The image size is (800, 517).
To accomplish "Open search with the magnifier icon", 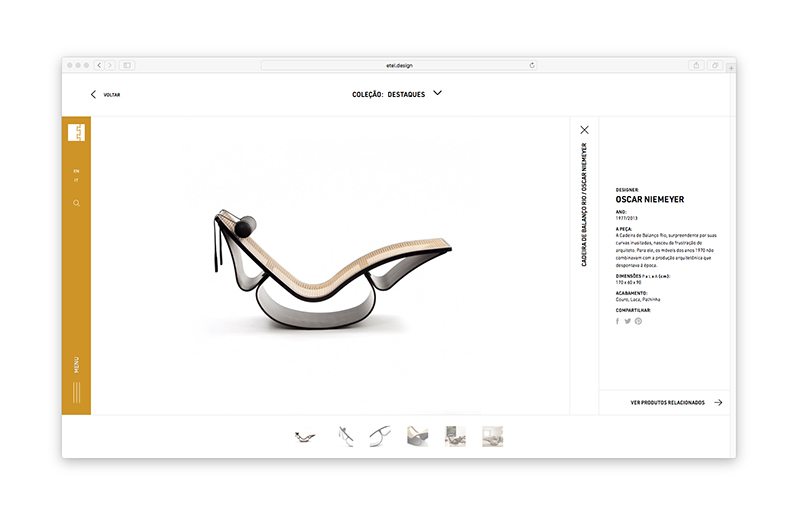I will click(77, 203).
